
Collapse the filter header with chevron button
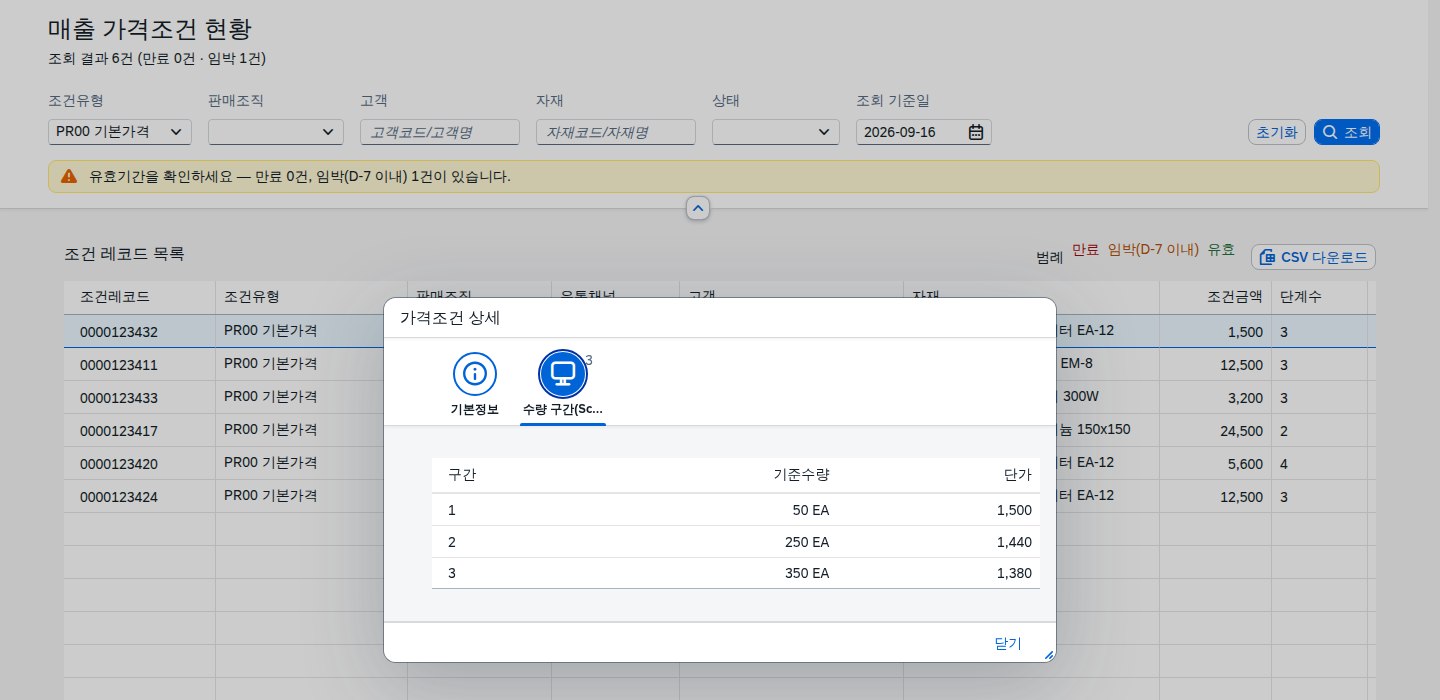click(698, 208)
